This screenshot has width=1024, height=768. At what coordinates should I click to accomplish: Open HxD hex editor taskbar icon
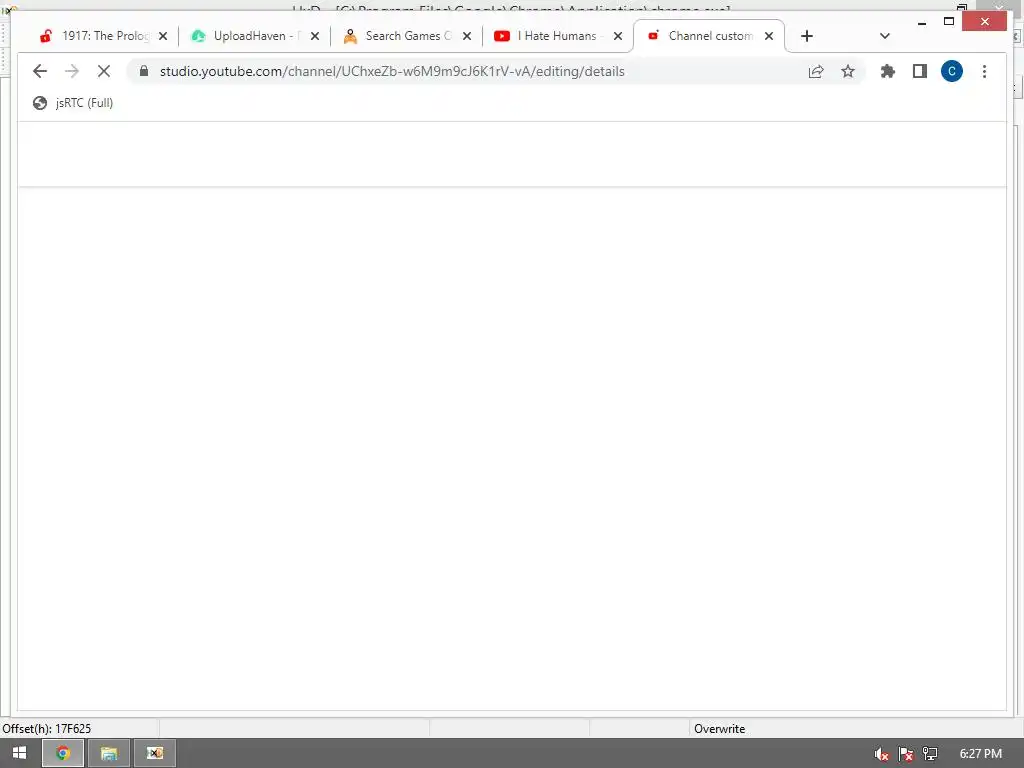coord(155,753)
